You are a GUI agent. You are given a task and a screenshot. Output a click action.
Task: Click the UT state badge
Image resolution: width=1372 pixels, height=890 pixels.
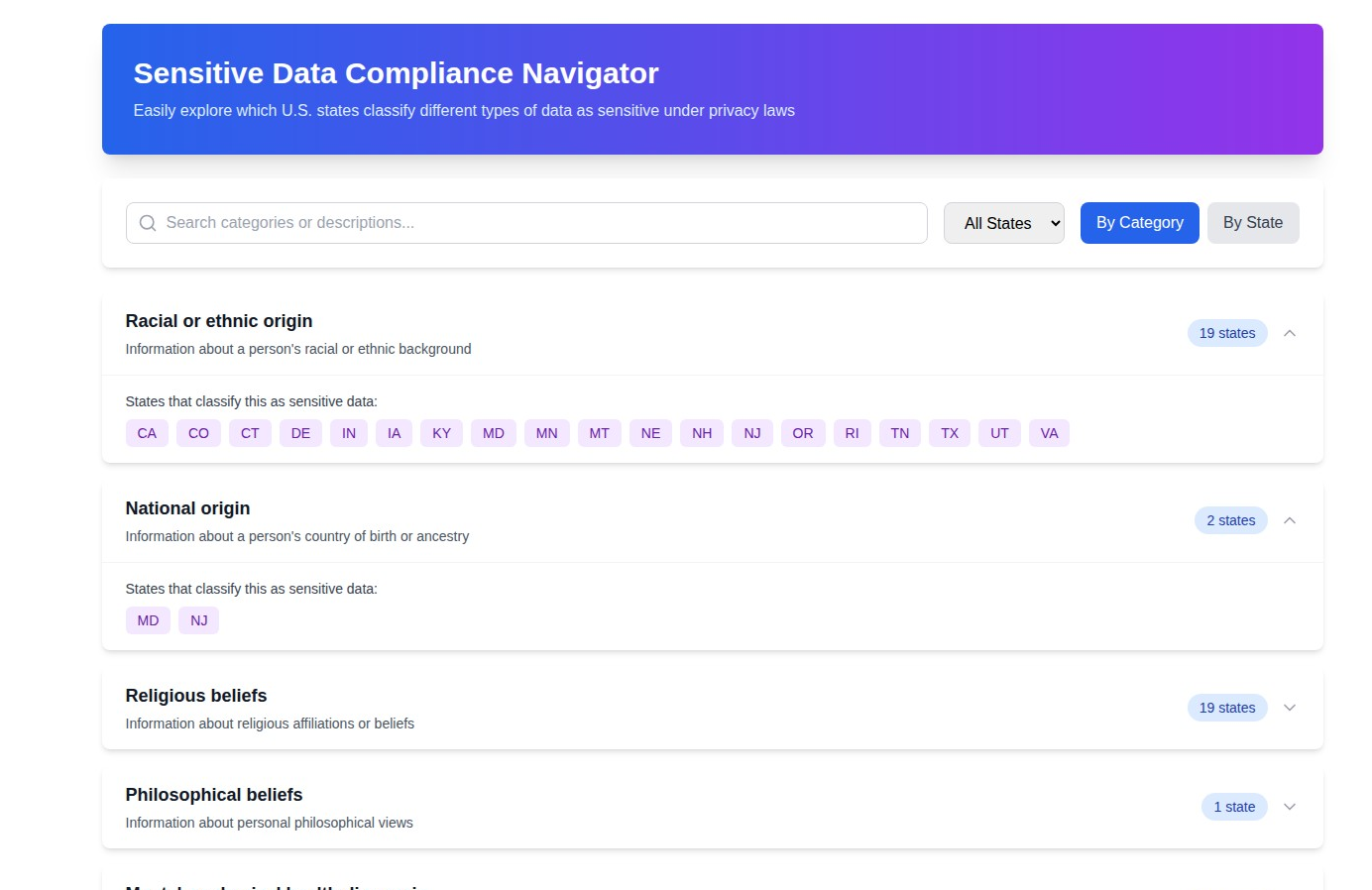pyautogui.click(x=999, y=433)
